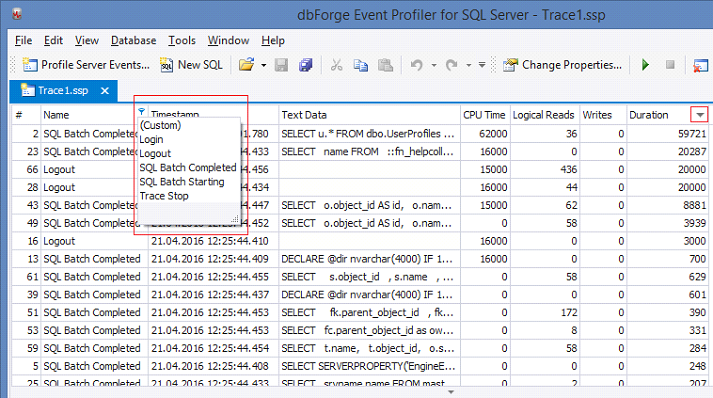Click the Clear trace window icon

pyautogui.click(x=700, y=65)
